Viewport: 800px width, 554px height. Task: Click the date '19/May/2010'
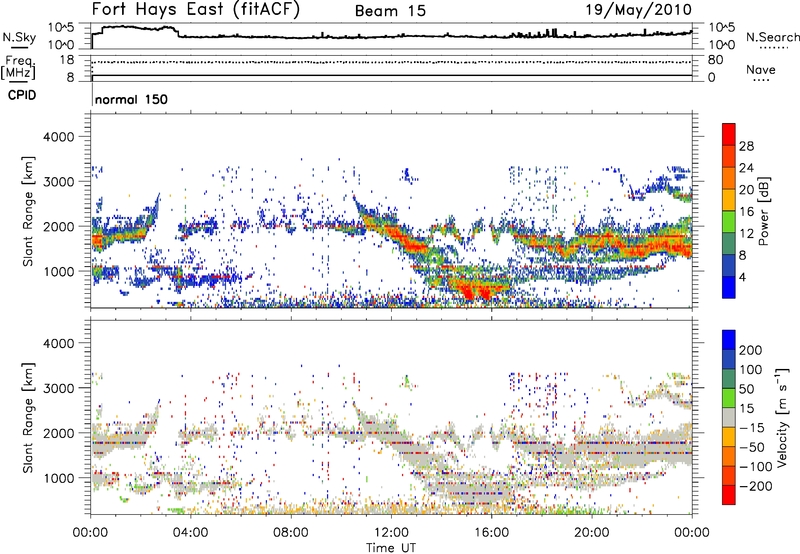(x=638, y=10)
